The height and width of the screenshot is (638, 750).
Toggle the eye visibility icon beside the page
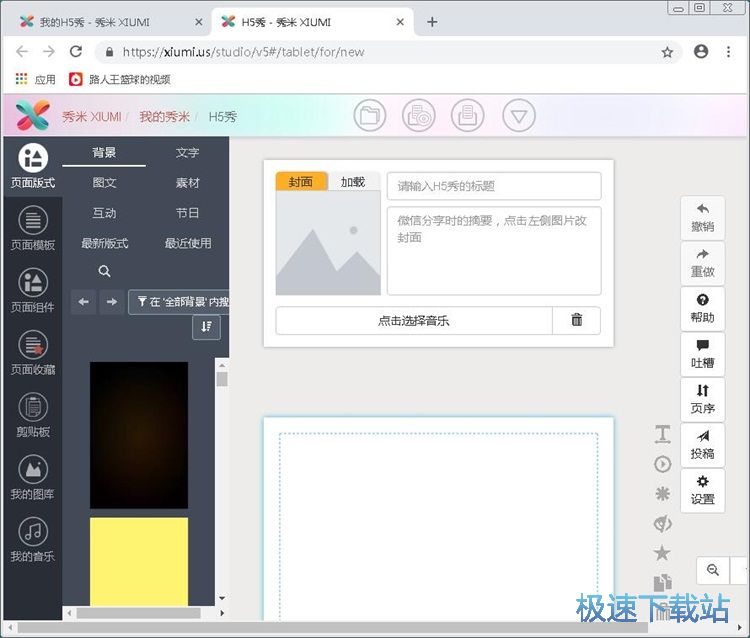click(x=662, y=523)
